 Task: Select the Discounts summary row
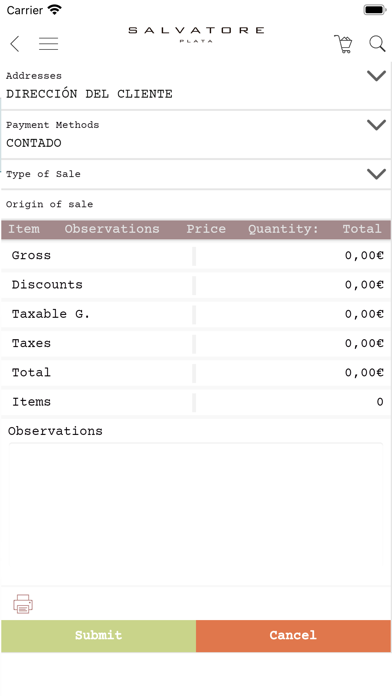[196, 285]
